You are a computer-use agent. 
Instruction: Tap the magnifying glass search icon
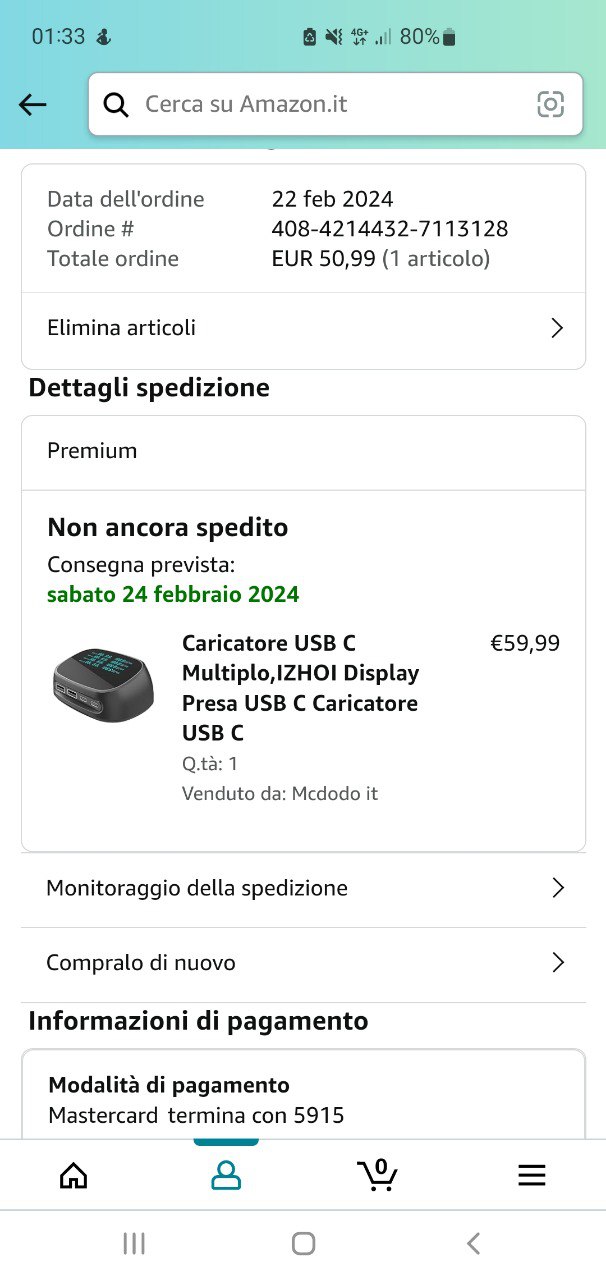pos(116,104)
